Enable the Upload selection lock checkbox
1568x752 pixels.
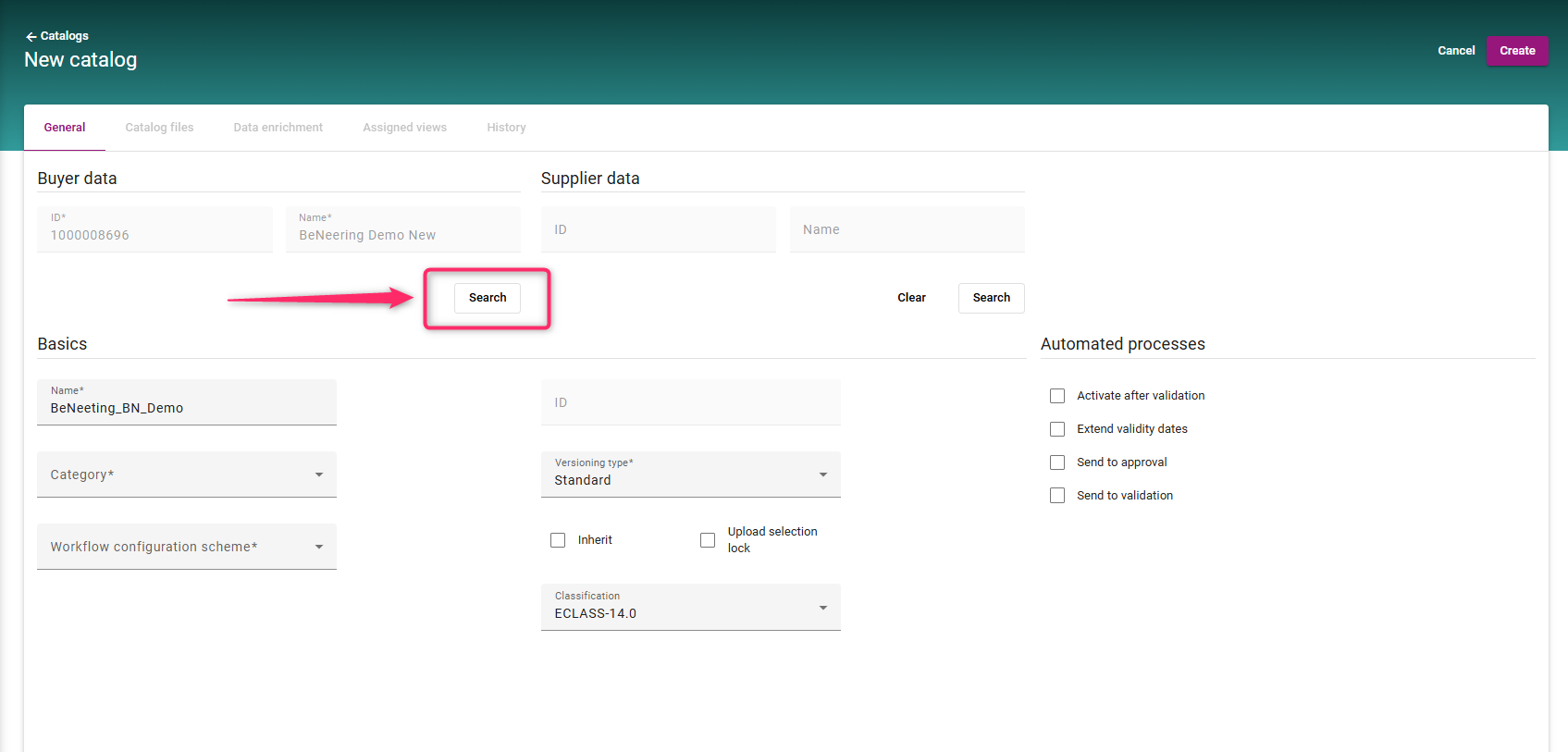708,540
